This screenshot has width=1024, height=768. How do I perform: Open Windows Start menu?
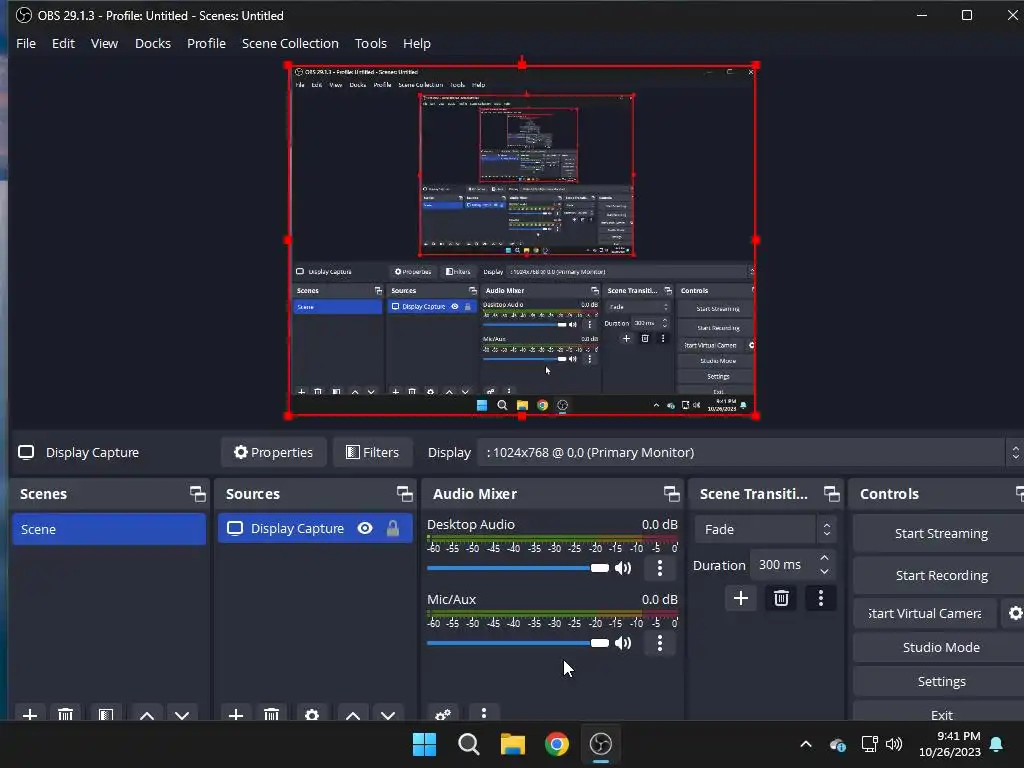coord(424,744)
